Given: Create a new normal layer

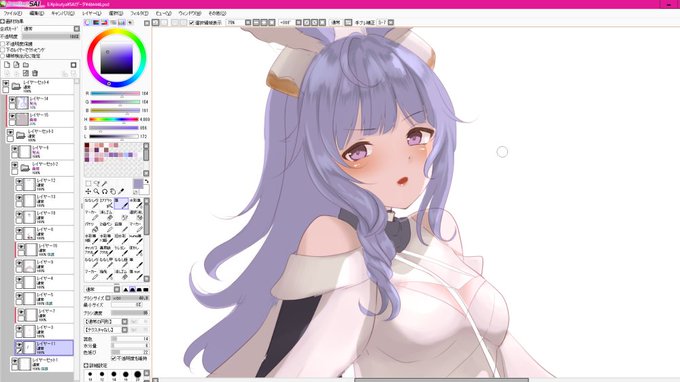Looking at the screenshot, I should click(x=7, y=65).
